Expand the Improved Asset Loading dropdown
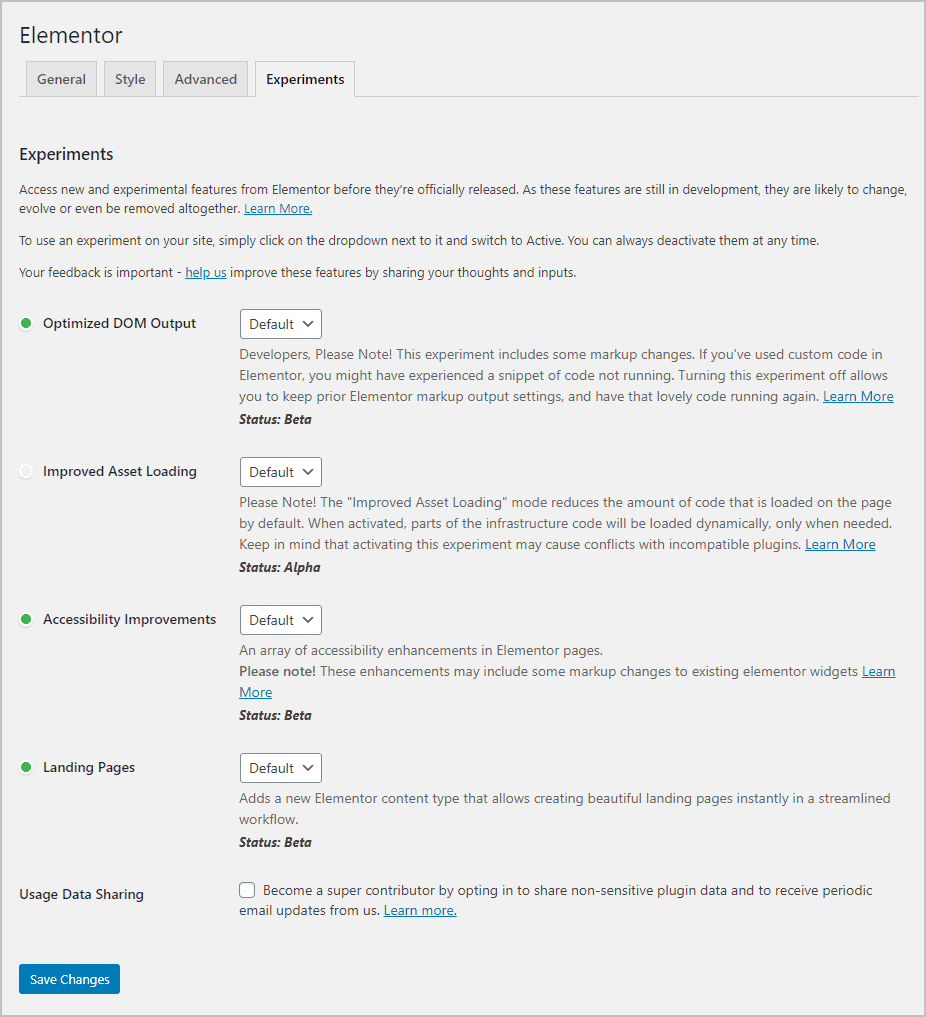Screen dimensions: 926x1017 pos(280,472)
